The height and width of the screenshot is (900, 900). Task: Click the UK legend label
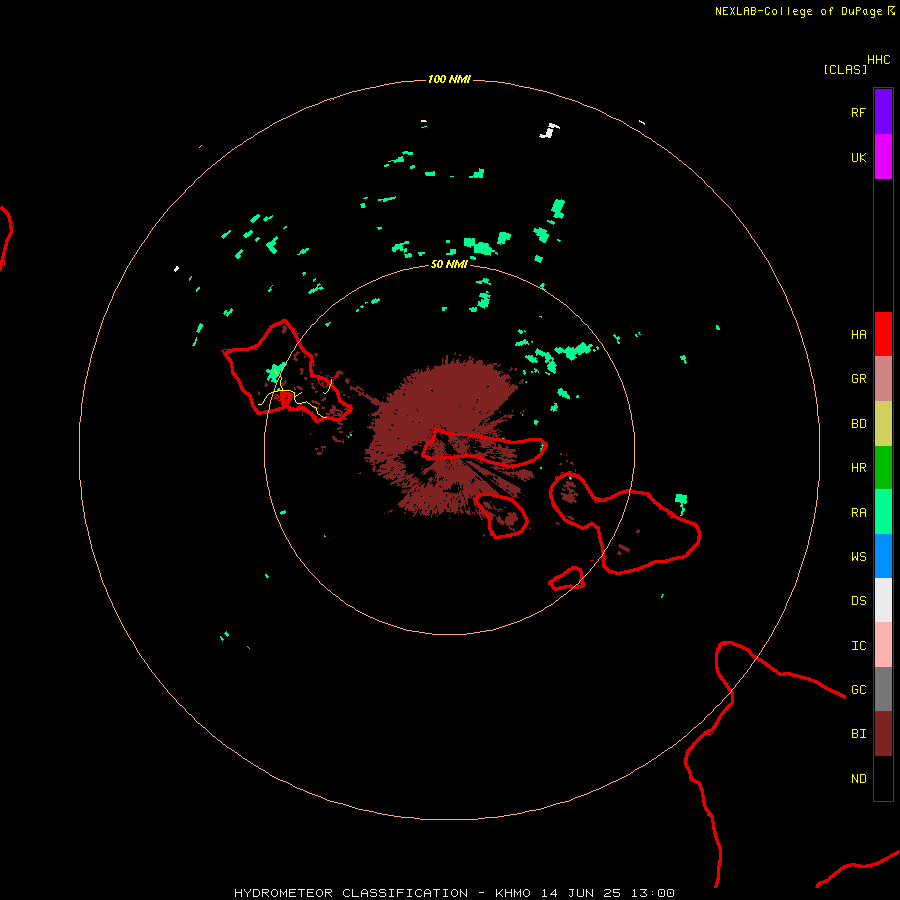coord(858,157)
